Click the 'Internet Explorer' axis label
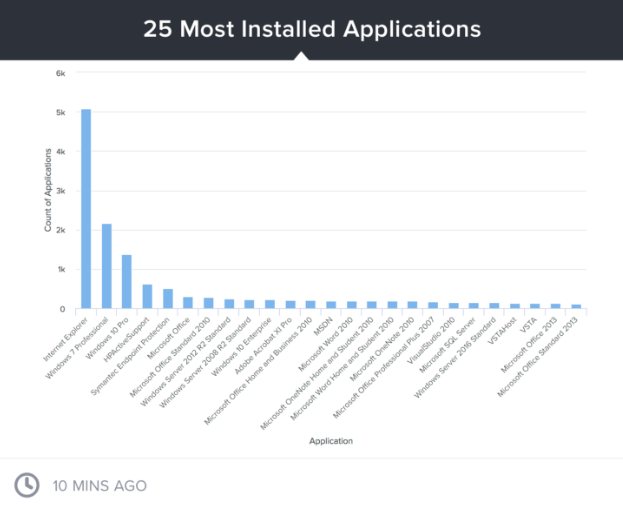 click(x=66, y=339)
